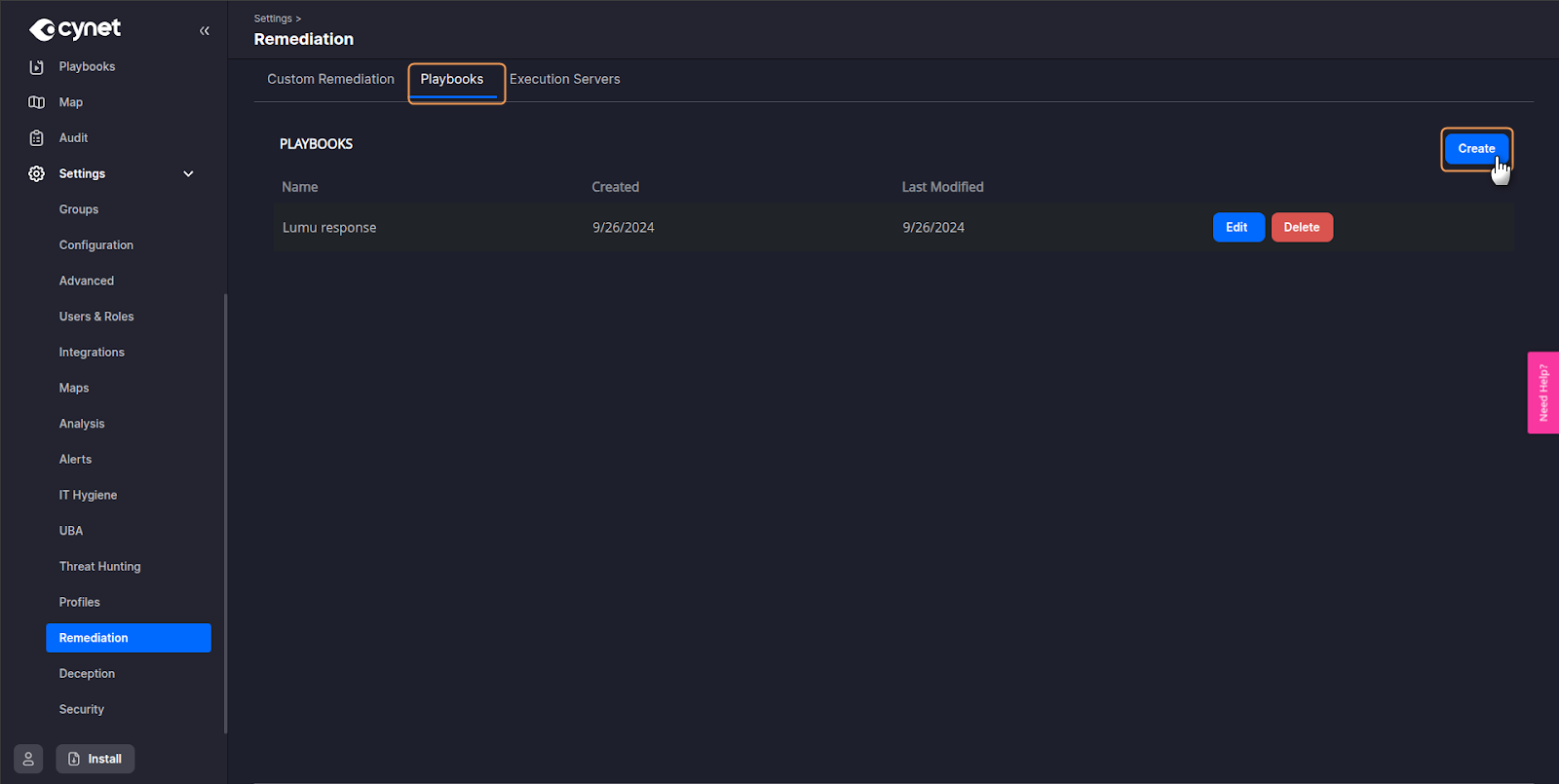Viewport: 1559px width, 784px height.
Task: Open the user profile icon
Action: pyautogui.click(x=28, y=759)
